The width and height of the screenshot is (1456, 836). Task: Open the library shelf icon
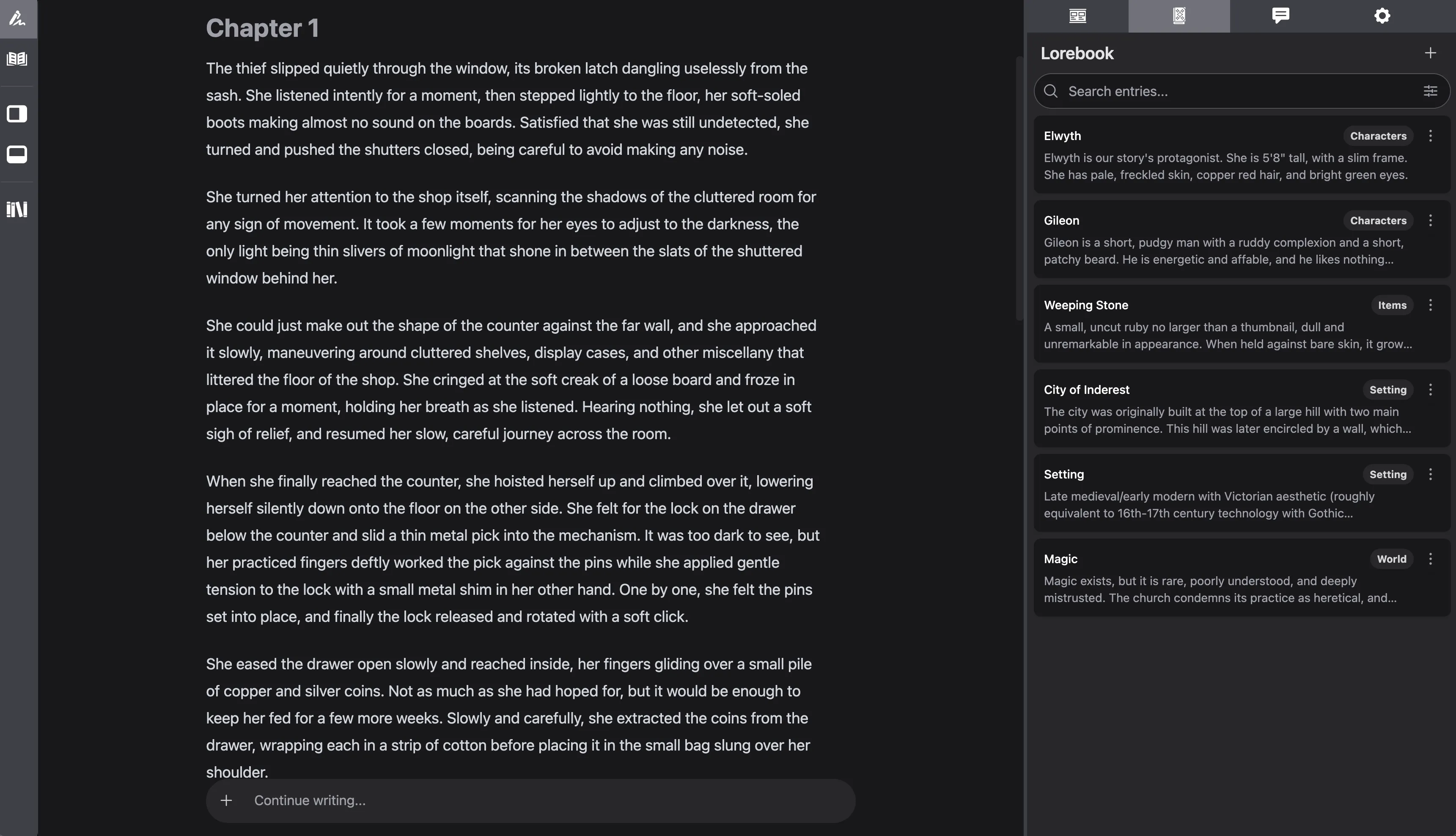coord(17,209)
